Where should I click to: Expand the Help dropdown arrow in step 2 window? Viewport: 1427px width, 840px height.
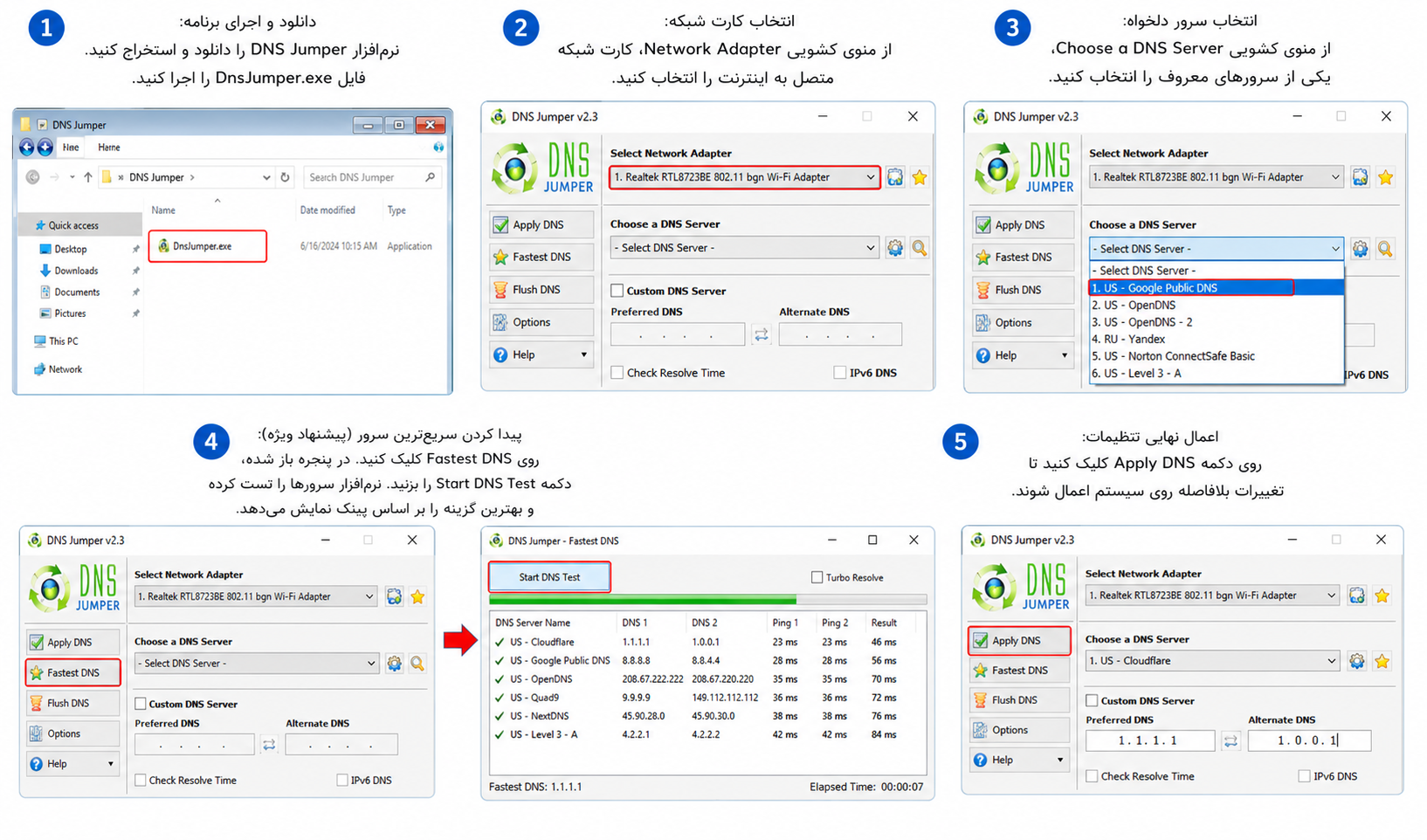click(x=583, y=355)
